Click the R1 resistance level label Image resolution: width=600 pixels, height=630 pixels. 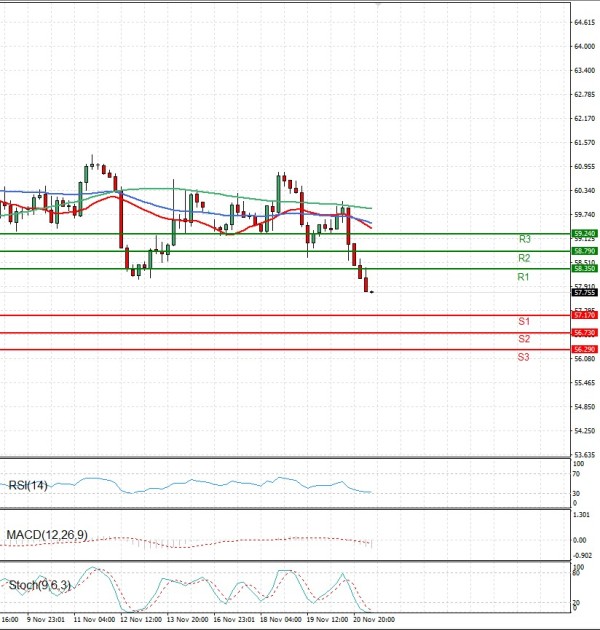tap(523, 277)
